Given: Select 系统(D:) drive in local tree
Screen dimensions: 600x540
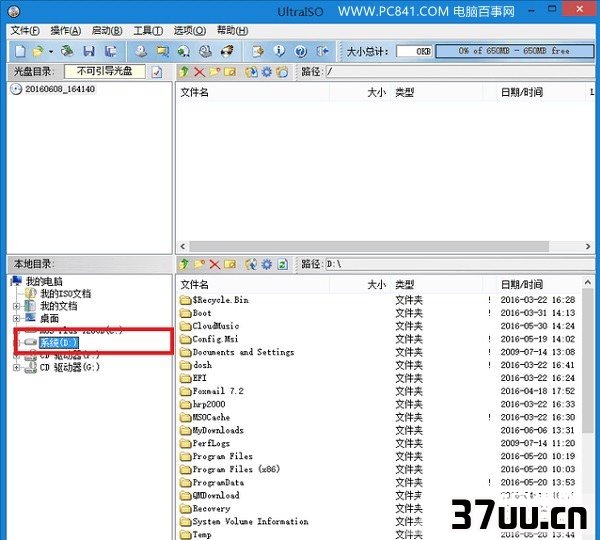Looking at the screenshot, I should (59, 343).
